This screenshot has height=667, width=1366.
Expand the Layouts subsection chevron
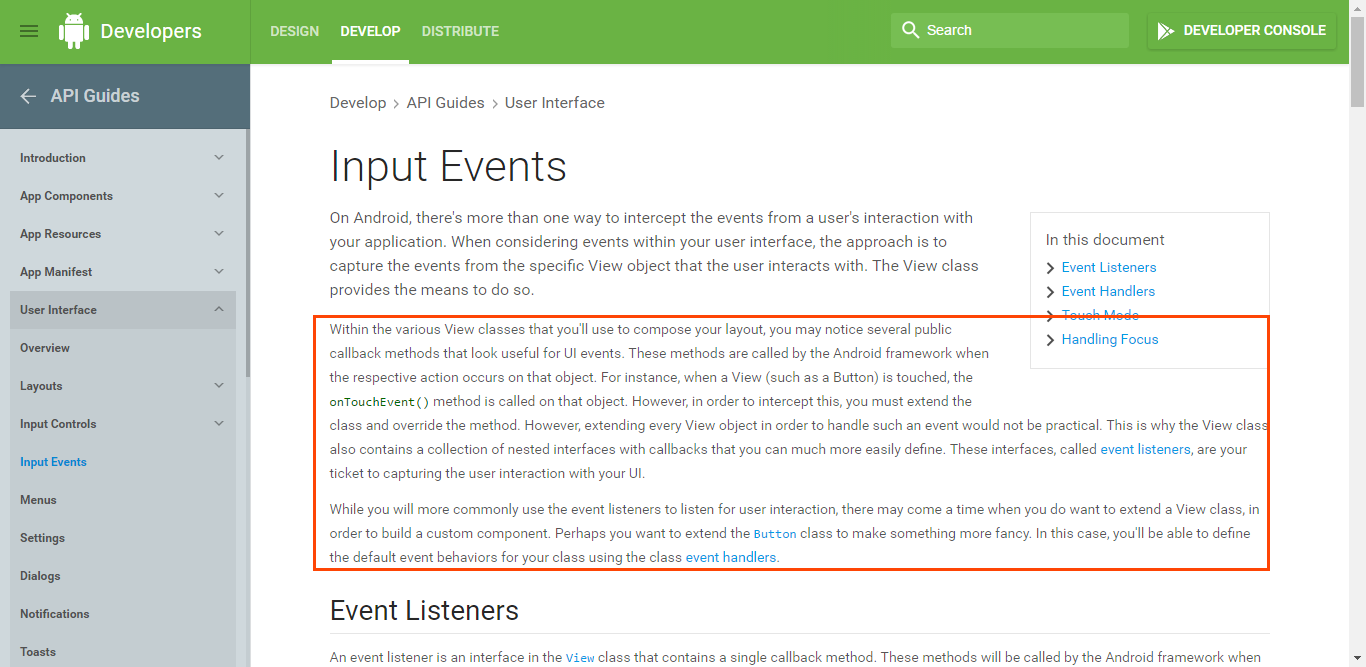click(219, 386)
